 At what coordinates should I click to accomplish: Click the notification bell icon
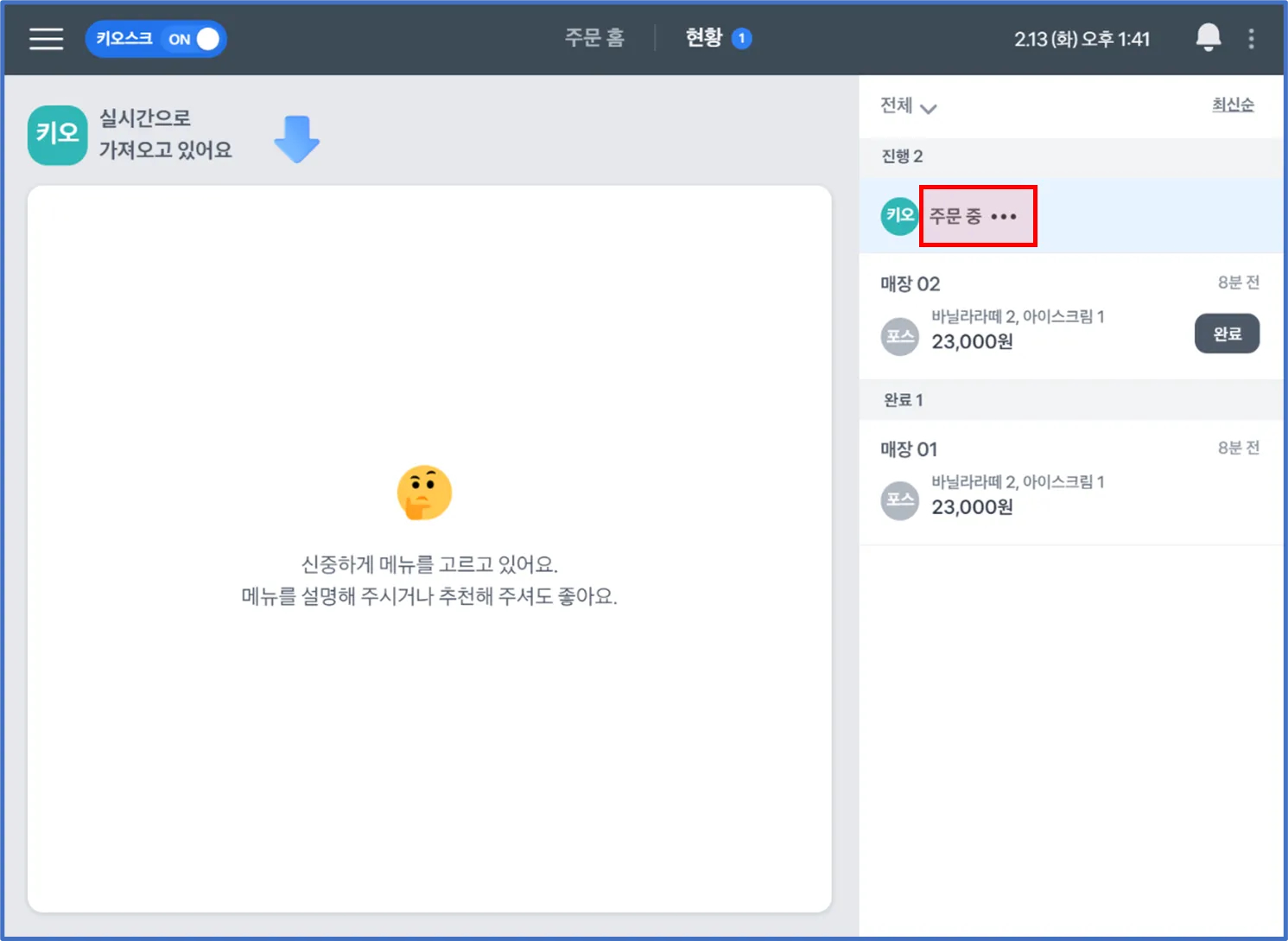1208,38
